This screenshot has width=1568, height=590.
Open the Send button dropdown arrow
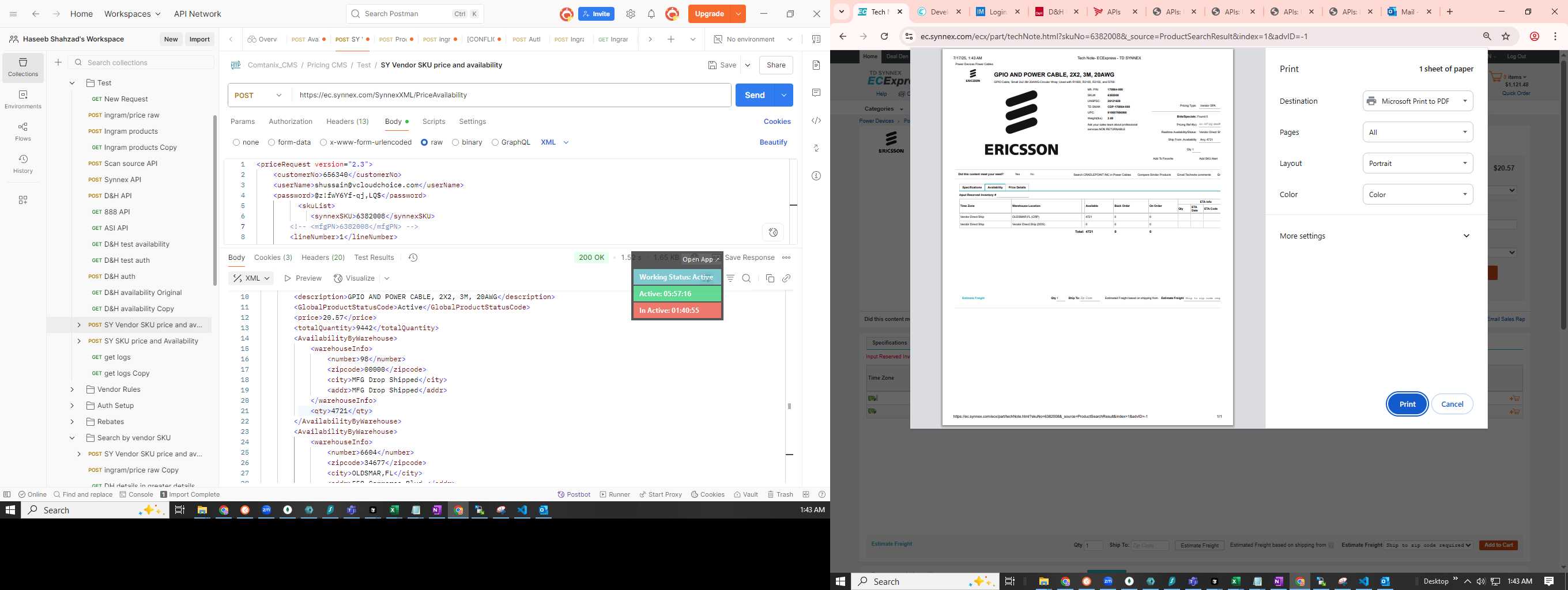click(784, 95)
